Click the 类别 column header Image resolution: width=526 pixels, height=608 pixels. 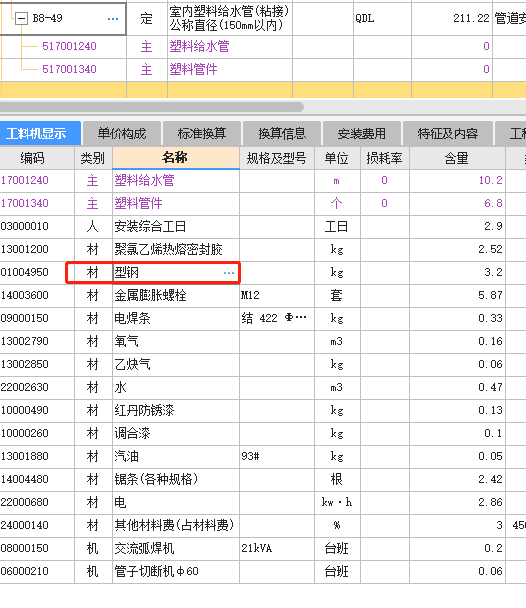[93, 158]
